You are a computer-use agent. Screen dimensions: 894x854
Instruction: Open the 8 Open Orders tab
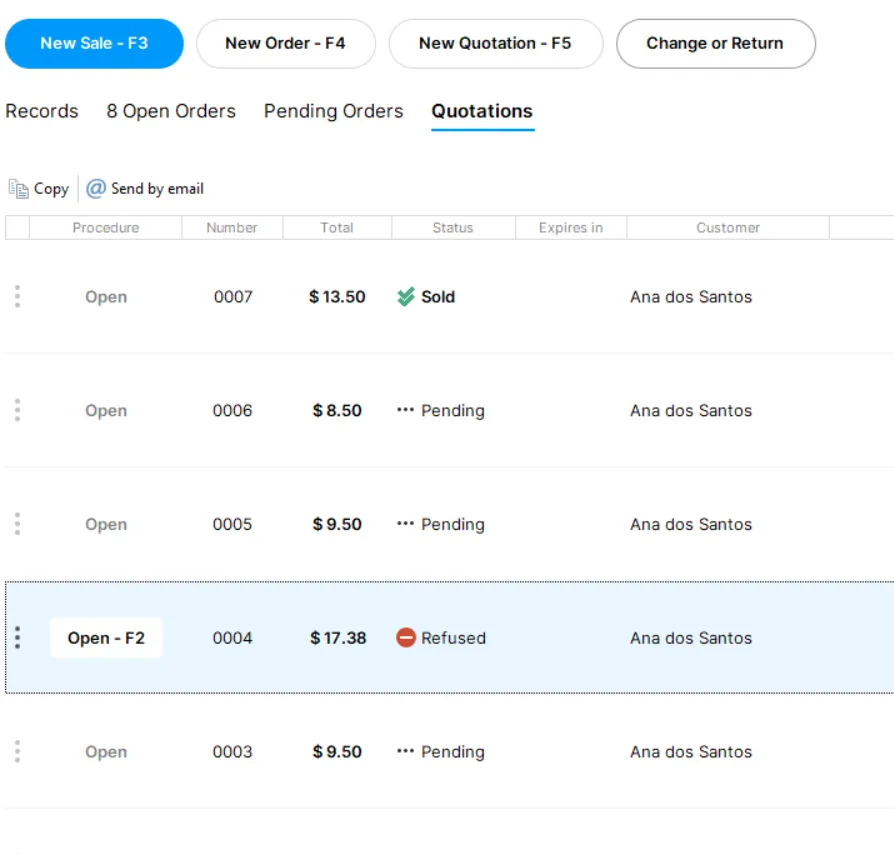[x=170, y=111]
